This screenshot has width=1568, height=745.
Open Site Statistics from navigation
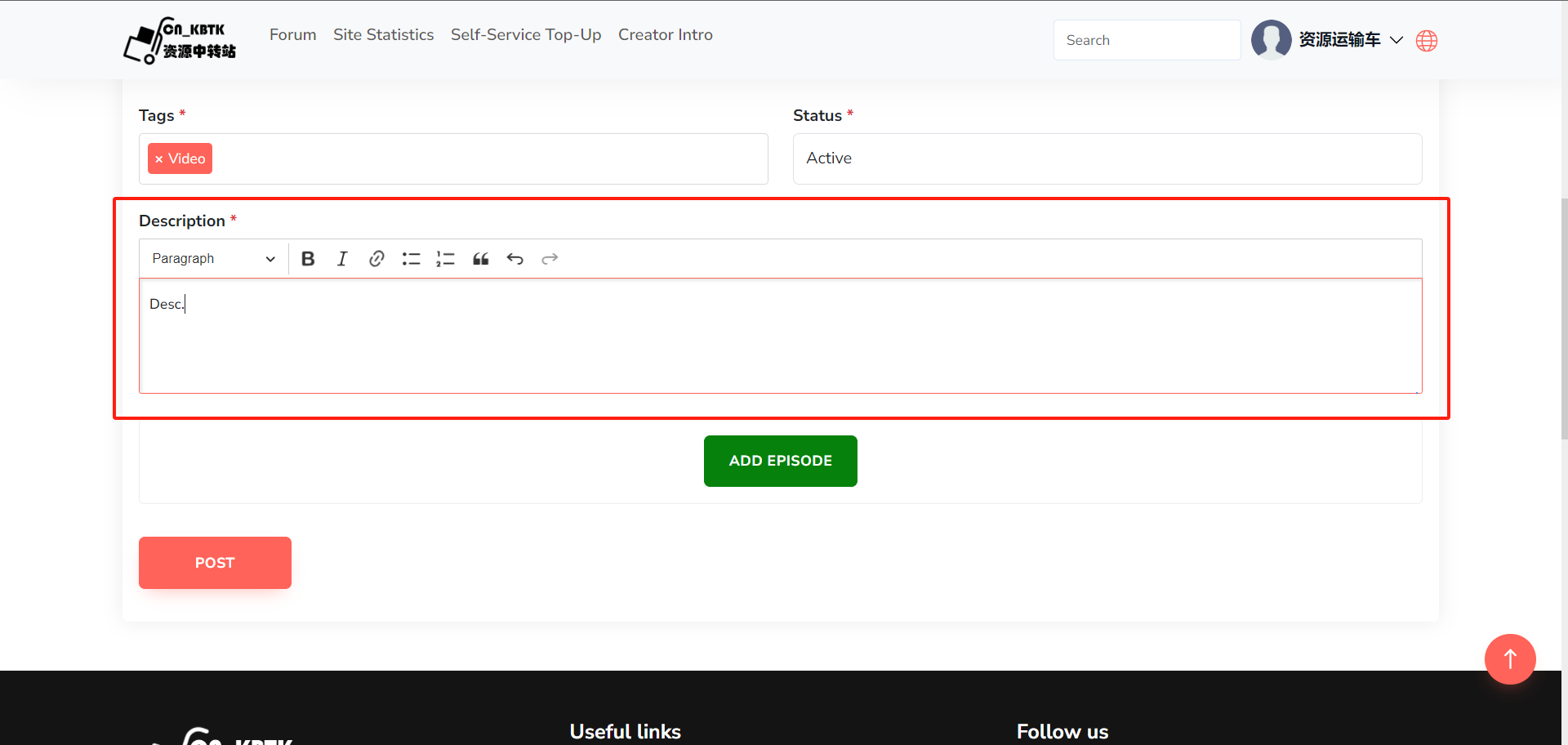pos(383,35)
